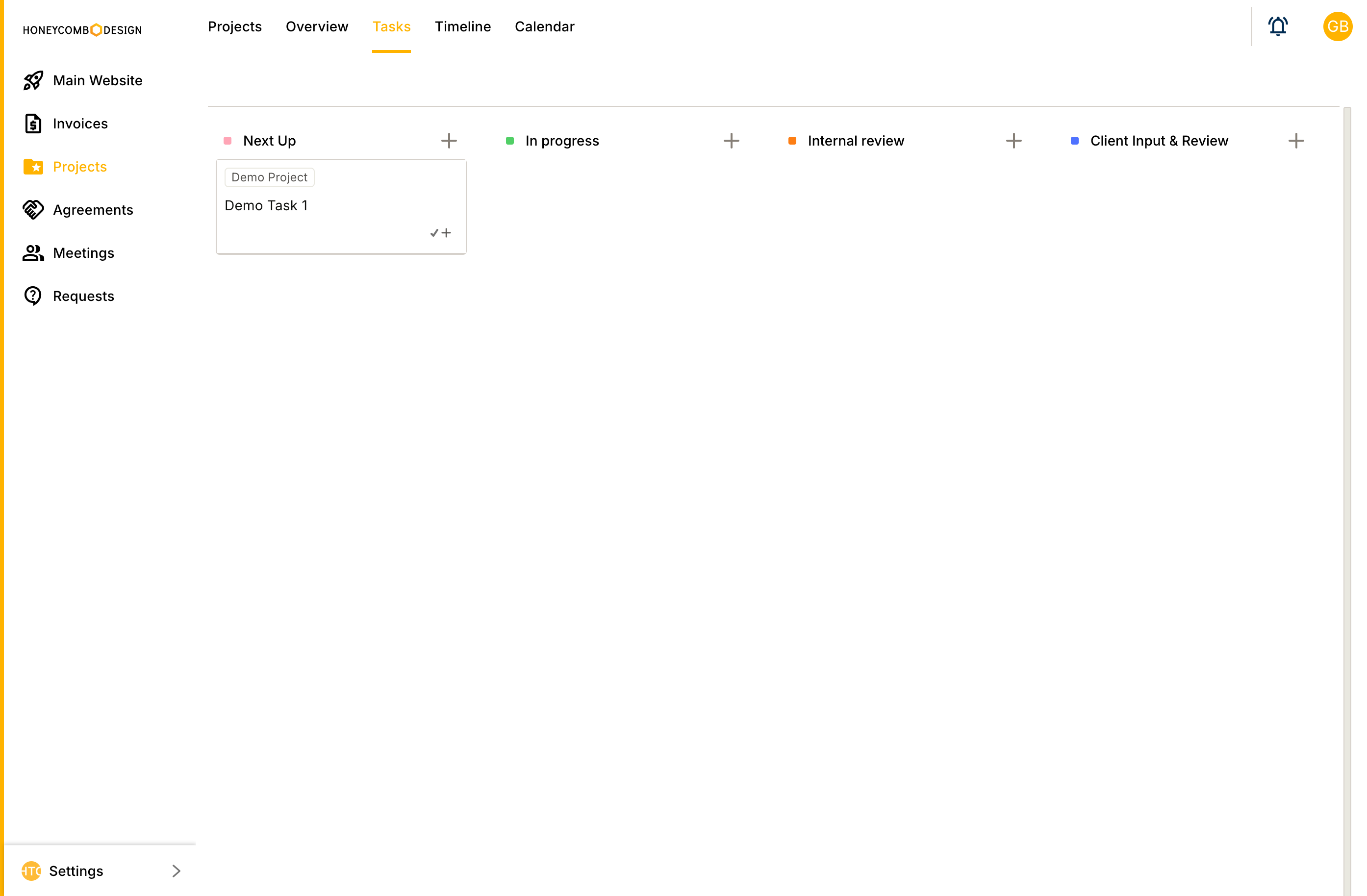Click the Agreements handshake icon

33,210
